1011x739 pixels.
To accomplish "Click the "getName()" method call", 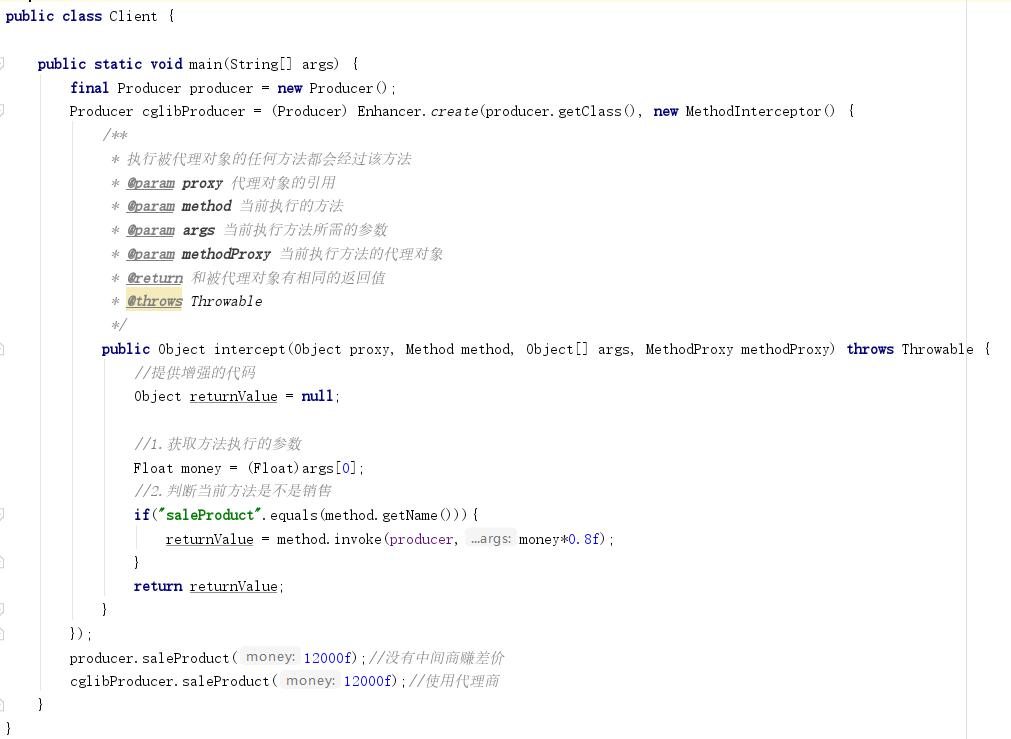I will click(418, 515).
